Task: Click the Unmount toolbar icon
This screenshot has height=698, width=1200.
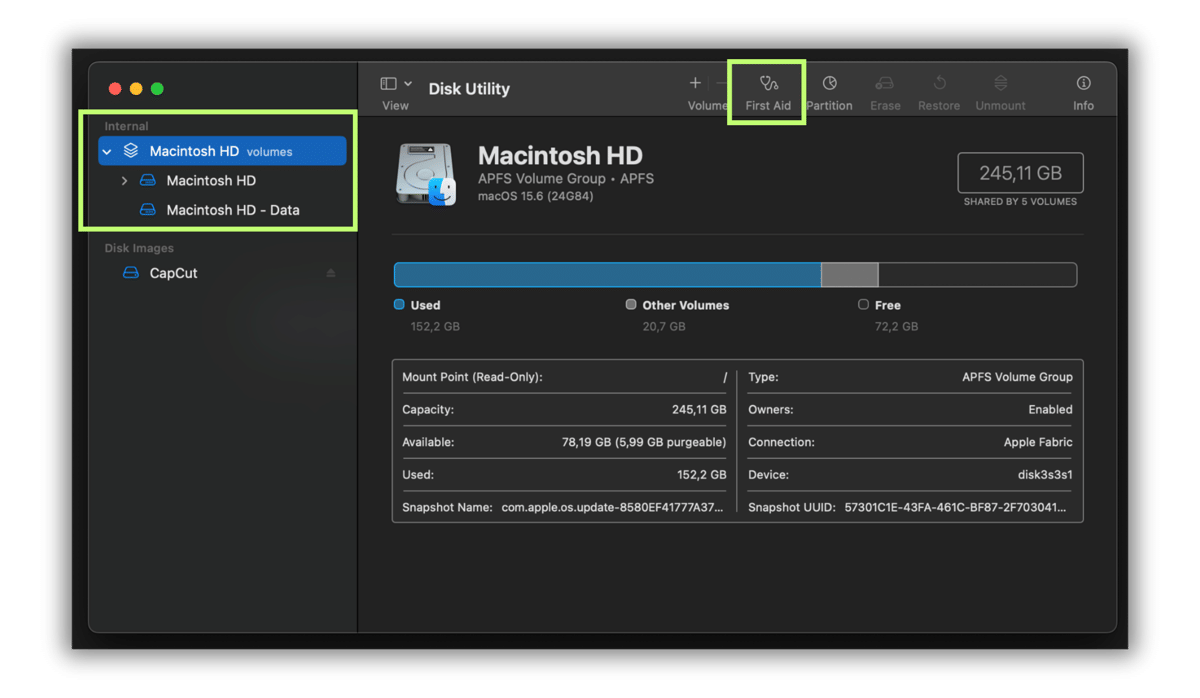Action: click(x=1000, y=84)
